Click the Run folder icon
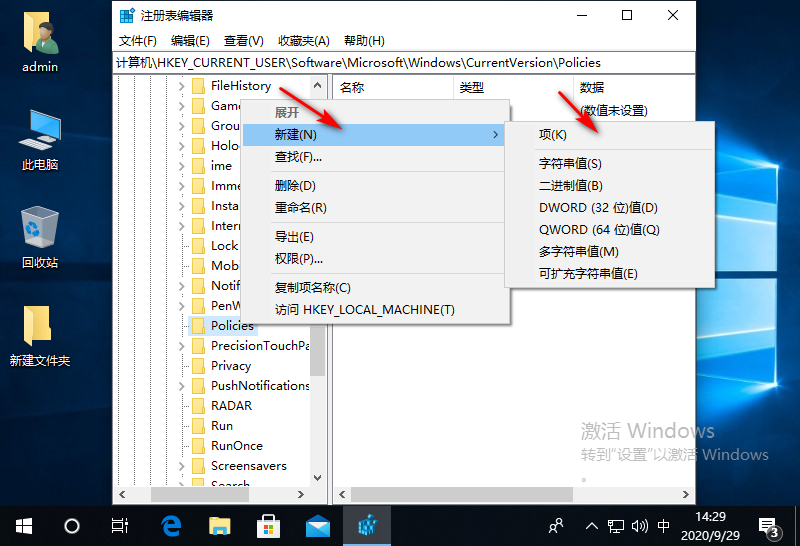 (198, 426)
